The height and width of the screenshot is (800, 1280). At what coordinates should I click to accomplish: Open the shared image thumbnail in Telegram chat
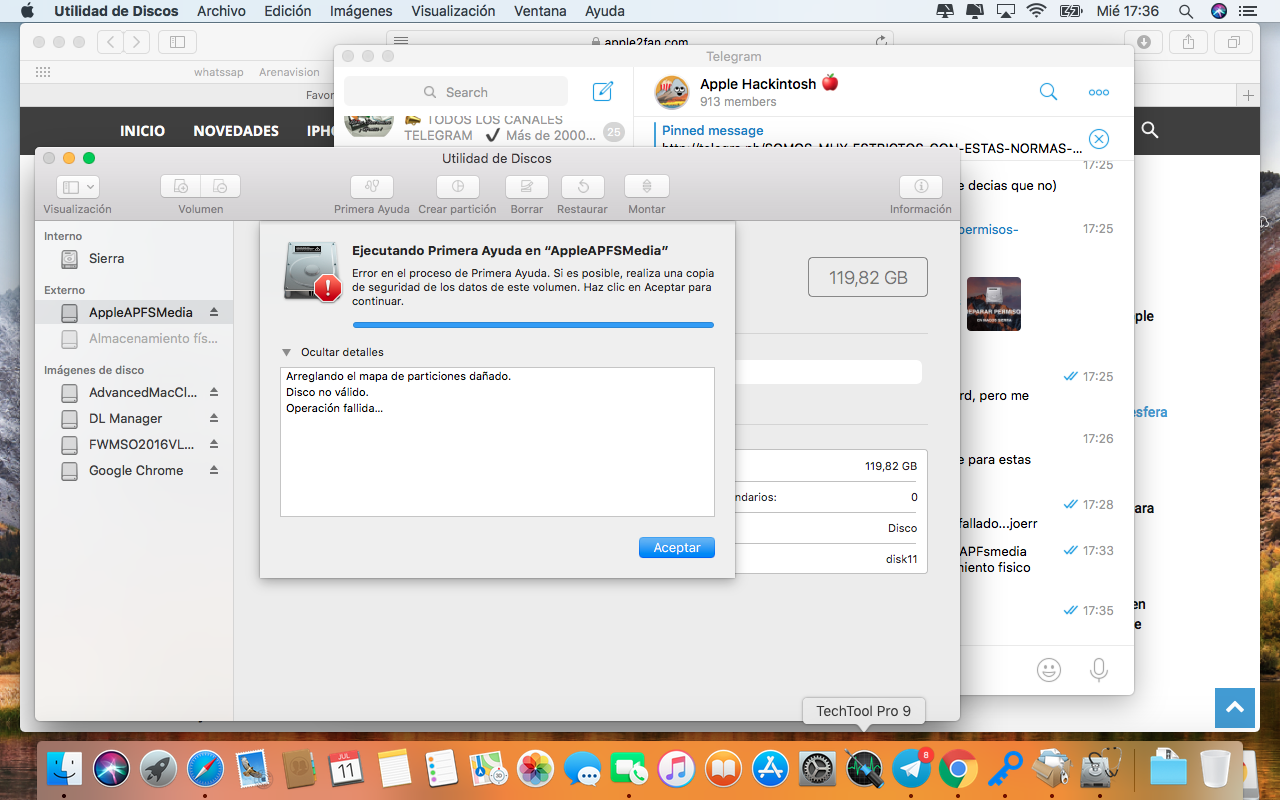[994, 304]
